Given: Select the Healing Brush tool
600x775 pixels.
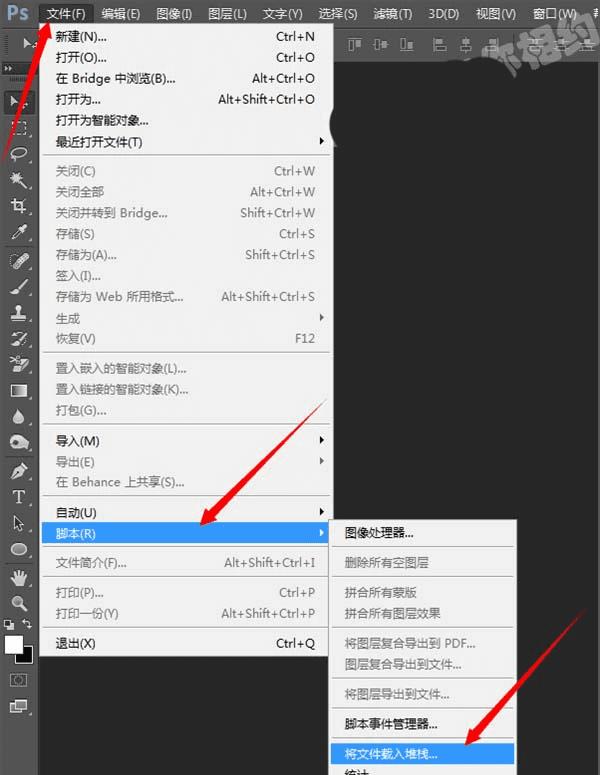Looking at the screenshot, I should coord(19,260).
